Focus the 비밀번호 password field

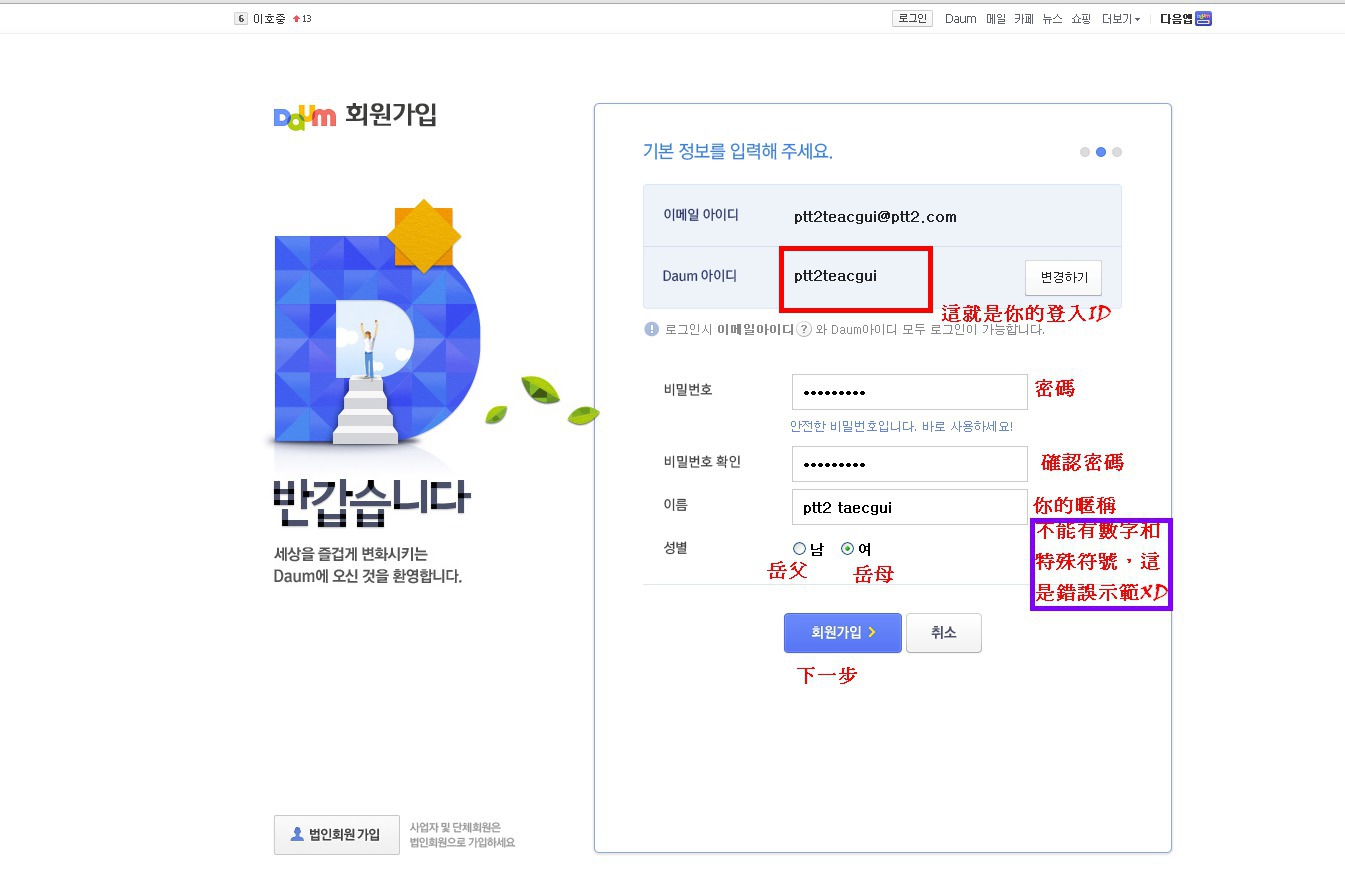(x=909, y=392)
